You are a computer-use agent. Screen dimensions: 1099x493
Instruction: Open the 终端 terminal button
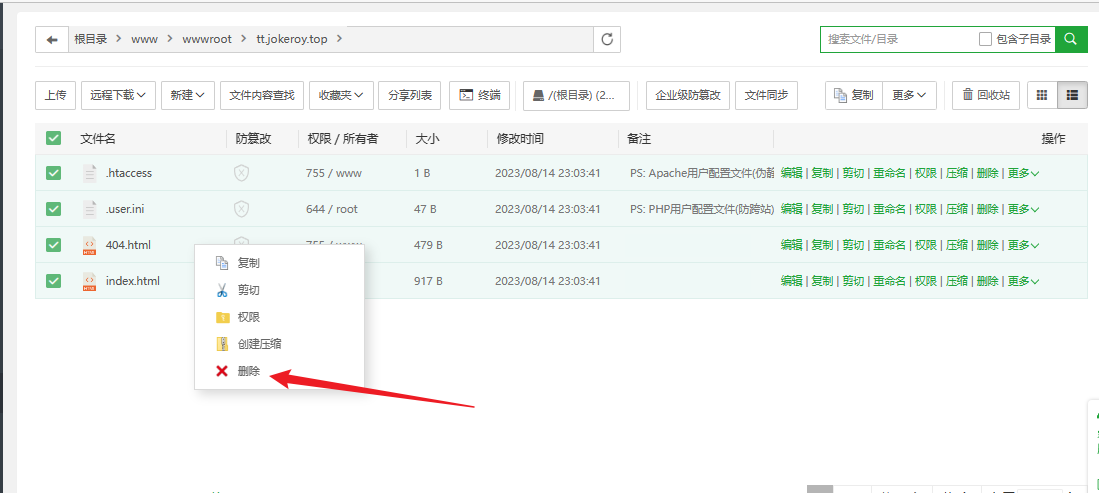tap(480, 95)
